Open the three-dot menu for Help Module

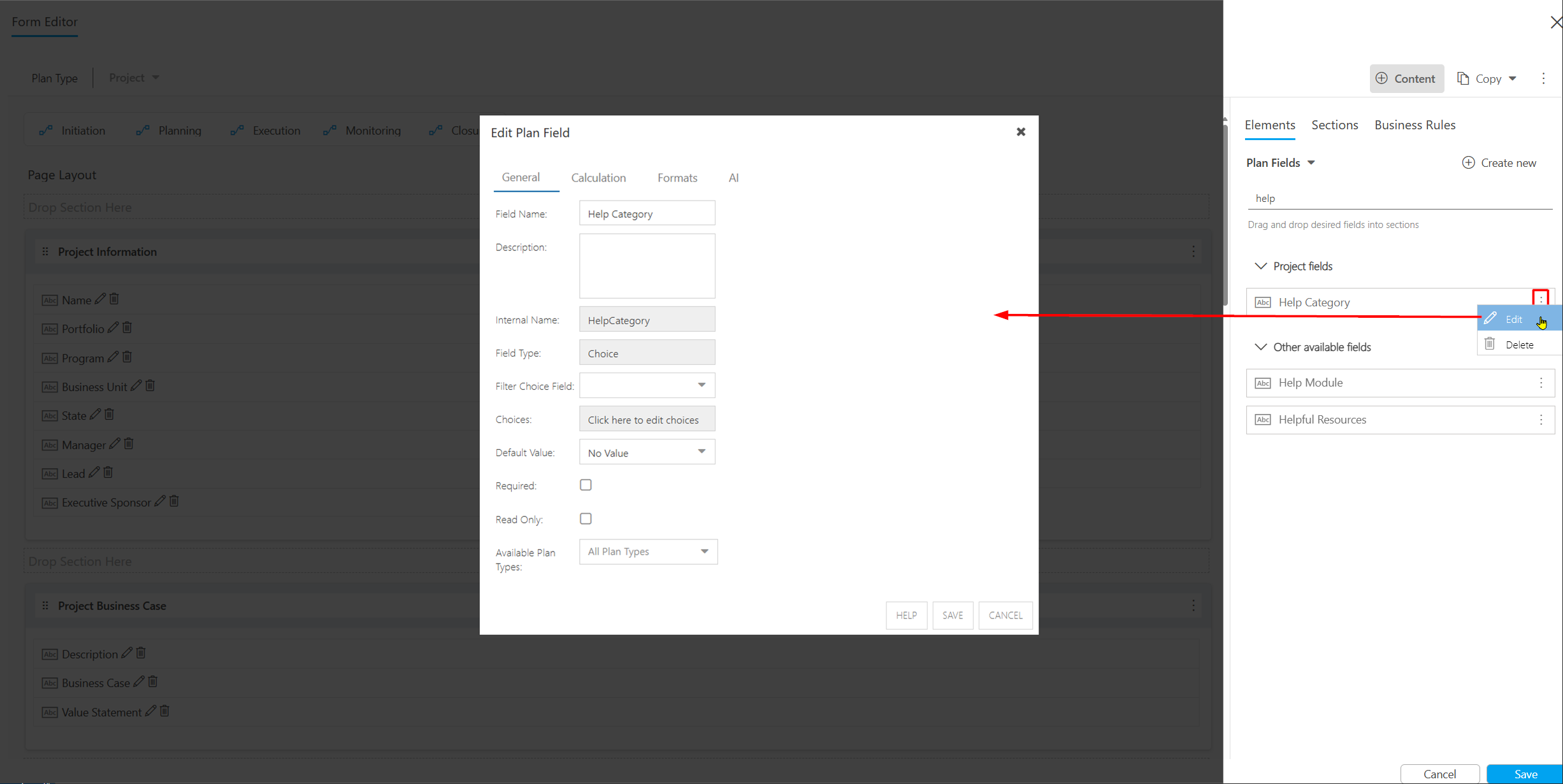click(x=1541, y=383)
